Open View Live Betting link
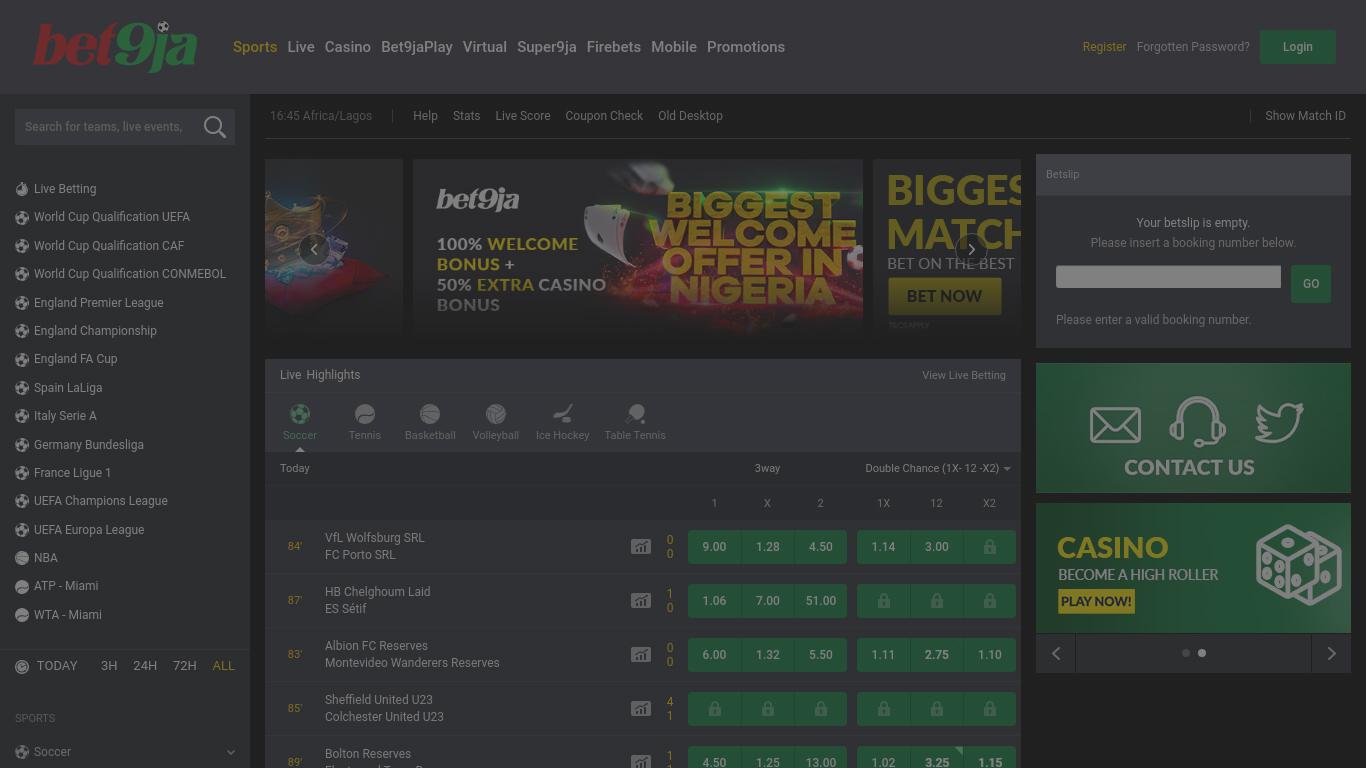The image size is (1366, 768). pyautogui.click(x=964, y=375)
